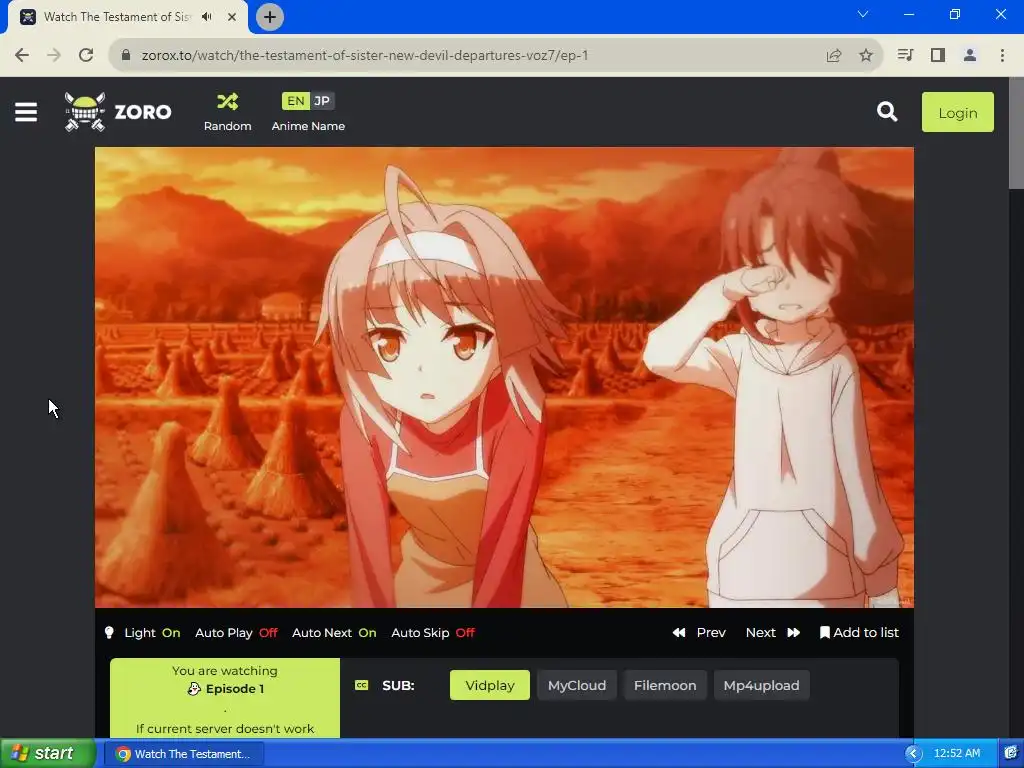Switch anime name language to EN

[x=295, y=101]
